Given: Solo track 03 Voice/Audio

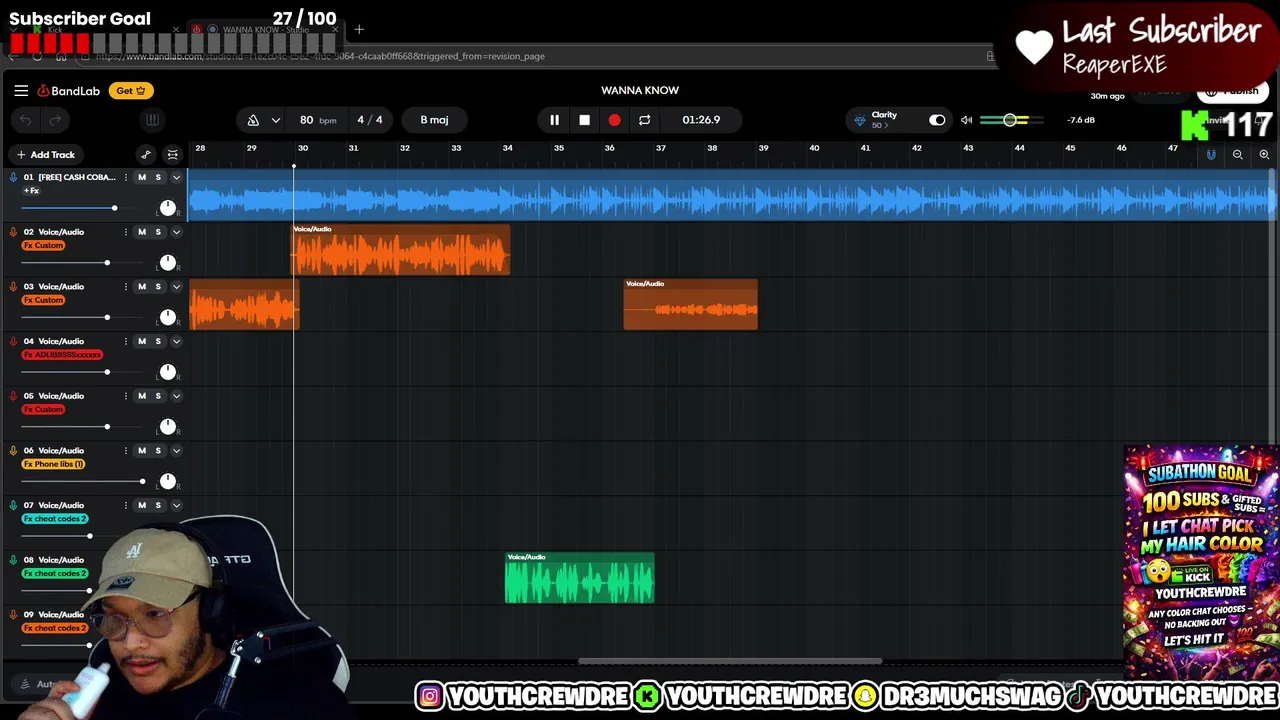Looking at the screenshot, I should [157, 287].
